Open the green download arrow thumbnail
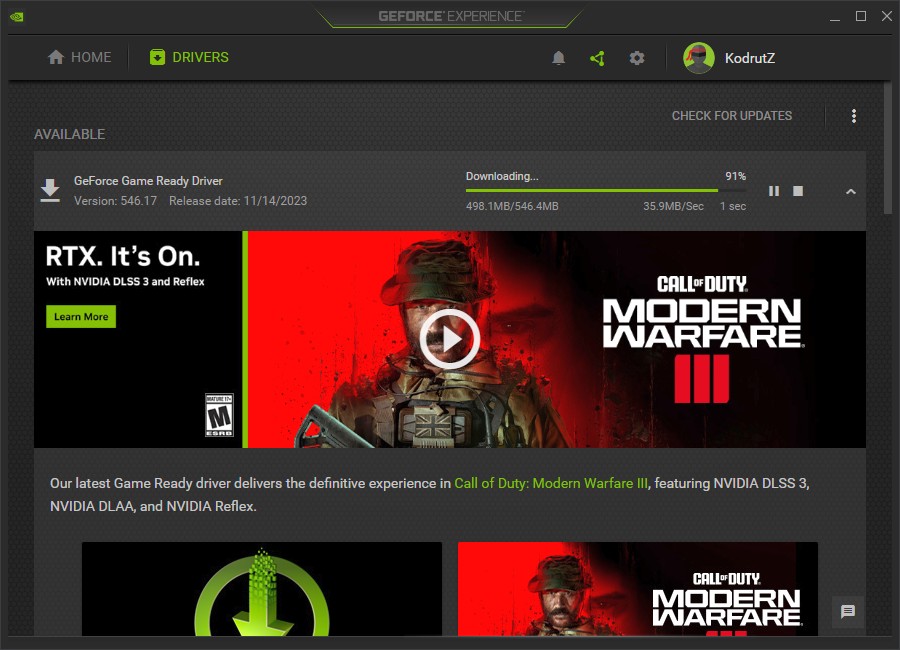Image resolution: width=900 pixels, height=650 pixels. [x=262, y=589]
